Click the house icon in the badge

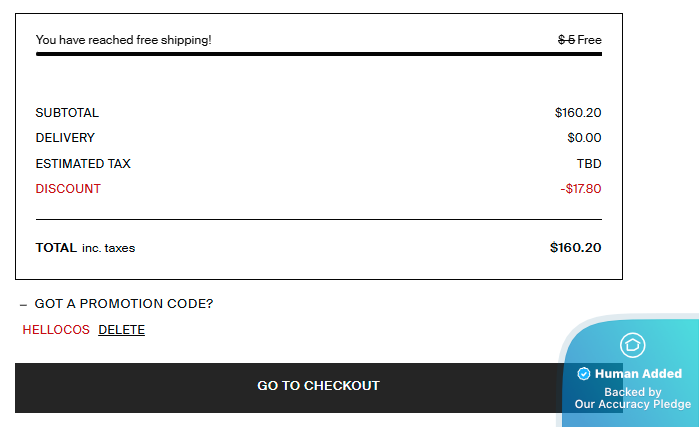632,345
